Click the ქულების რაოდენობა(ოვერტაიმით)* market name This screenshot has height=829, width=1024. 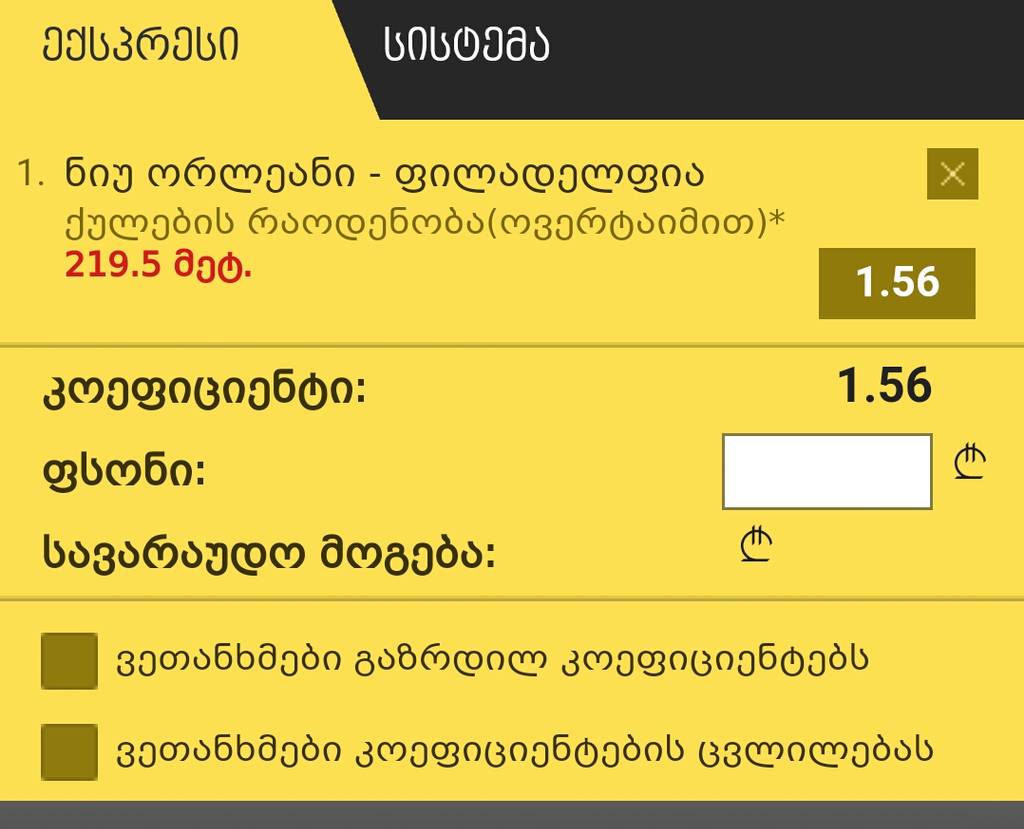point(424,223)
